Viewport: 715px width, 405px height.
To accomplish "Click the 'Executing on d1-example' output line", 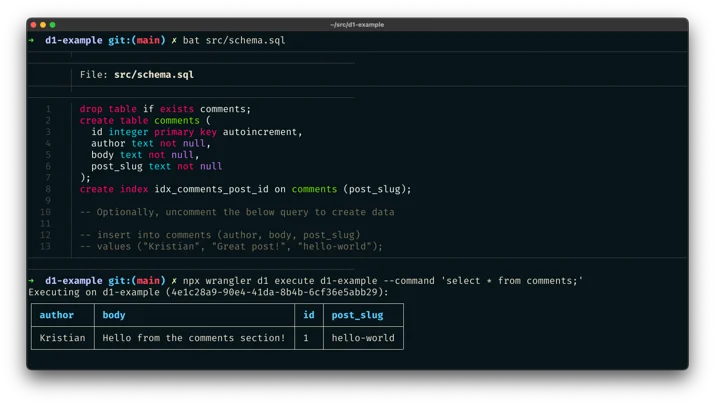I will click(208, 292).
